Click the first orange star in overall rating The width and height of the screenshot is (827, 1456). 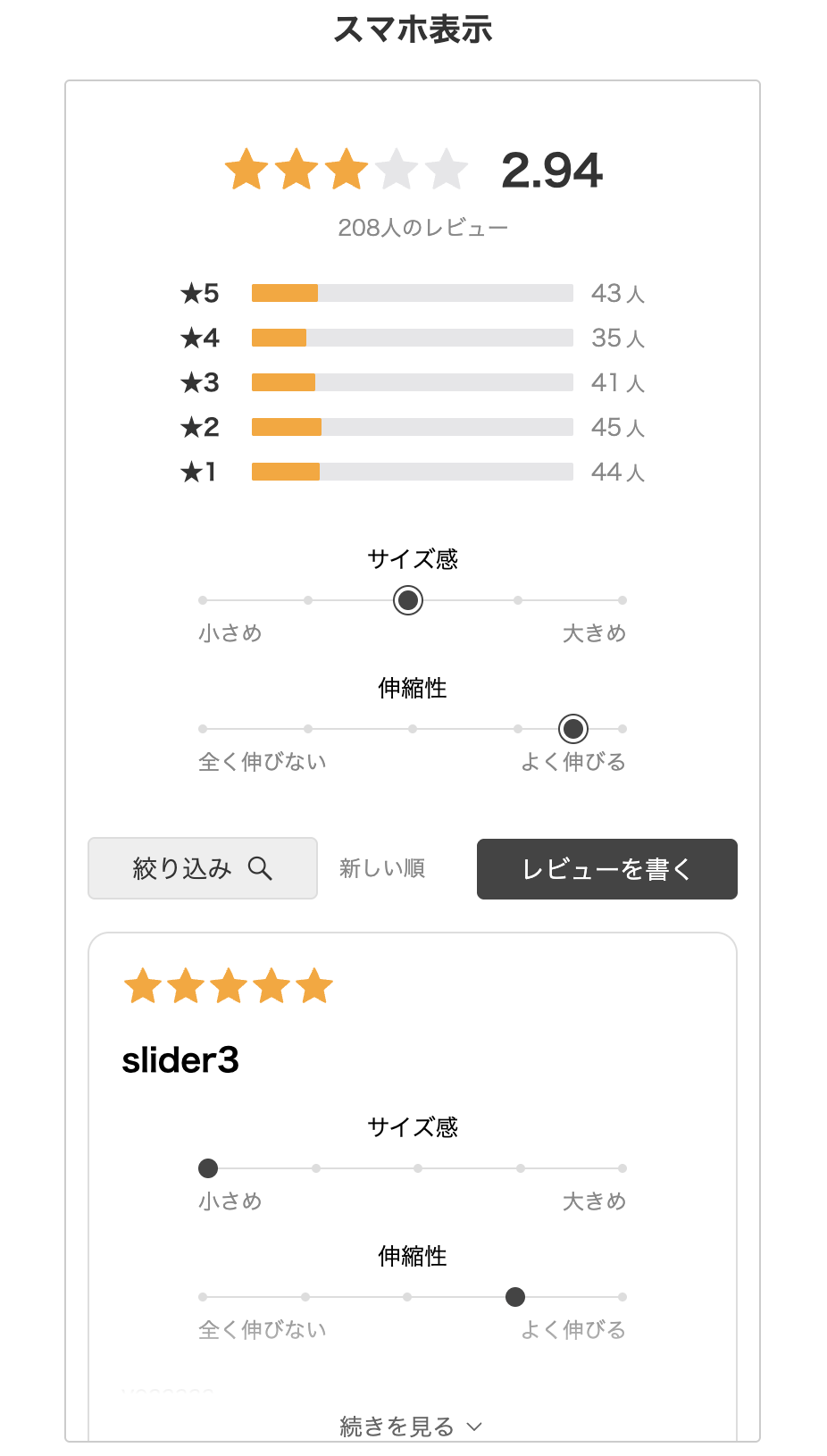[x=246, y=169]
